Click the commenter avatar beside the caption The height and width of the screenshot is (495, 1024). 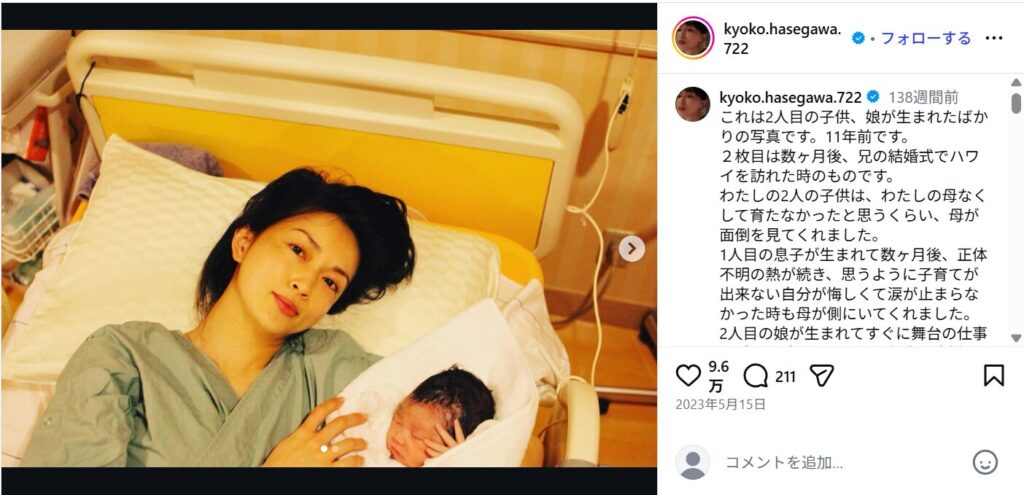click(x=692, y=104)
